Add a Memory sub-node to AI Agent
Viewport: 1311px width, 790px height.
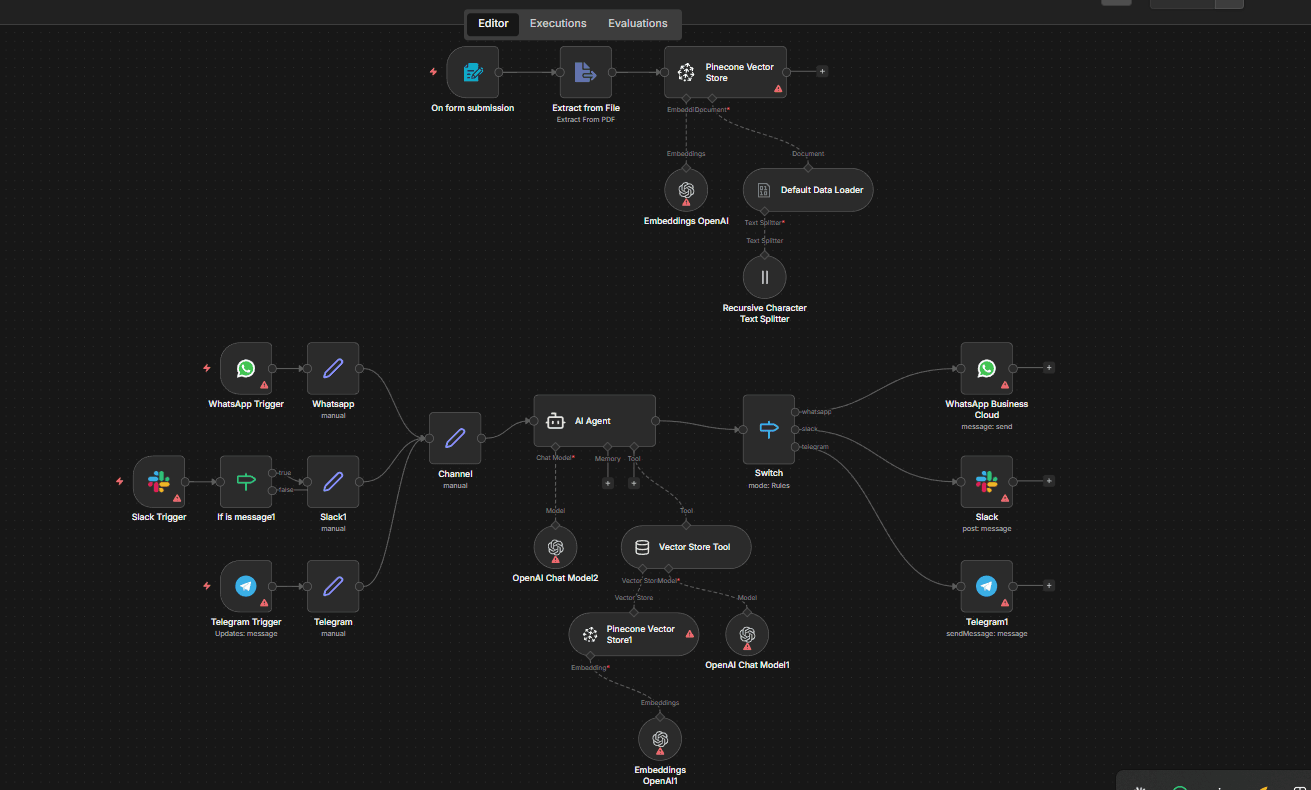coord(607,483)
